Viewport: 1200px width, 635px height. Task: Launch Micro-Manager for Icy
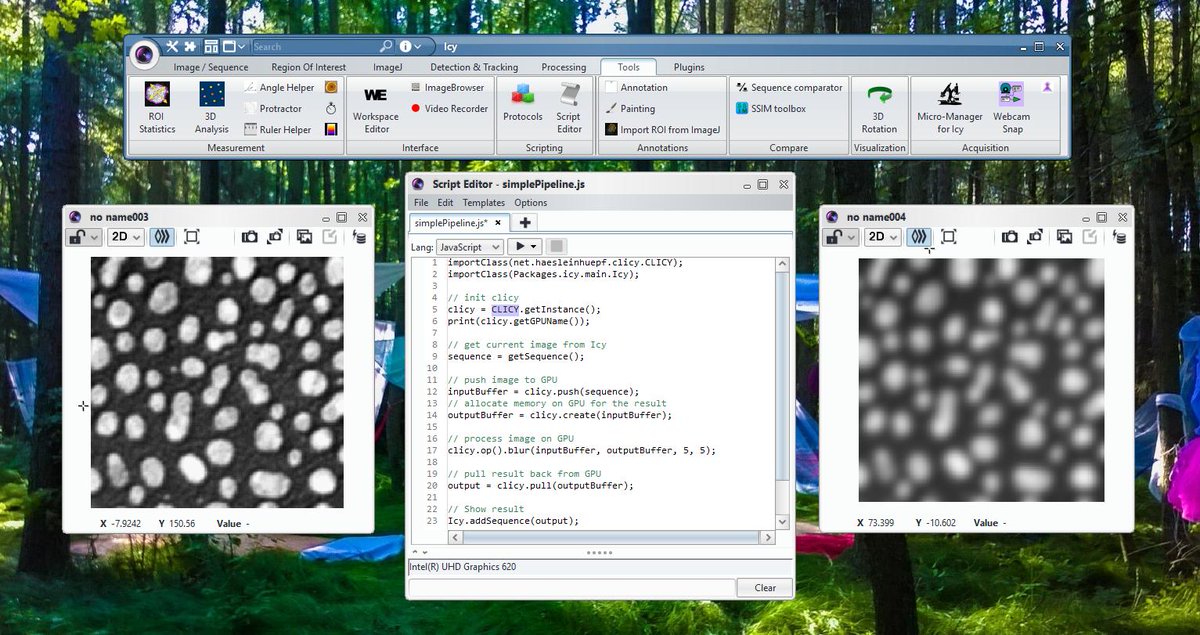coord(950,108)
